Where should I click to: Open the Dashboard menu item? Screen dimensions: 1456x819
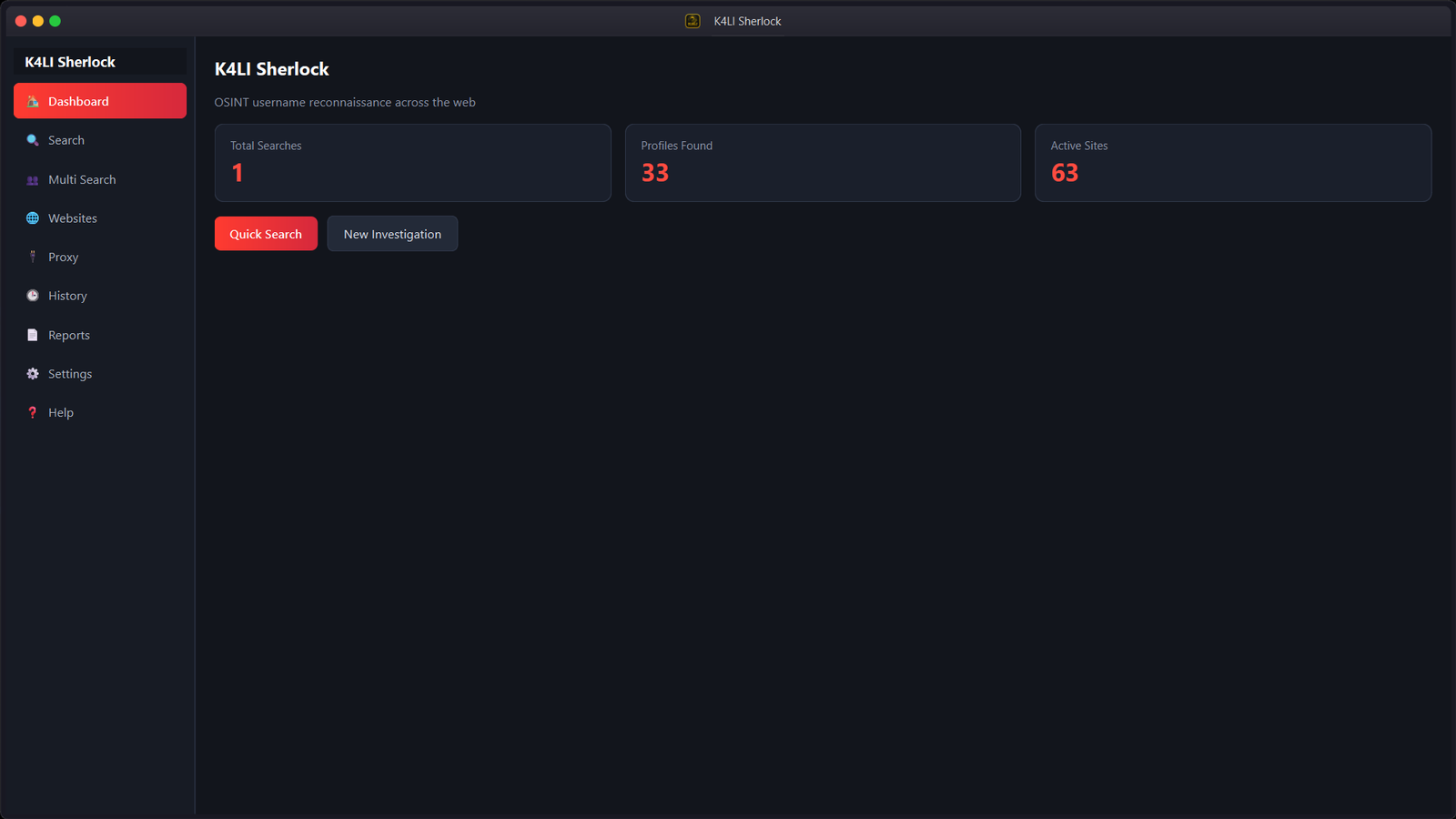[100, 101]
